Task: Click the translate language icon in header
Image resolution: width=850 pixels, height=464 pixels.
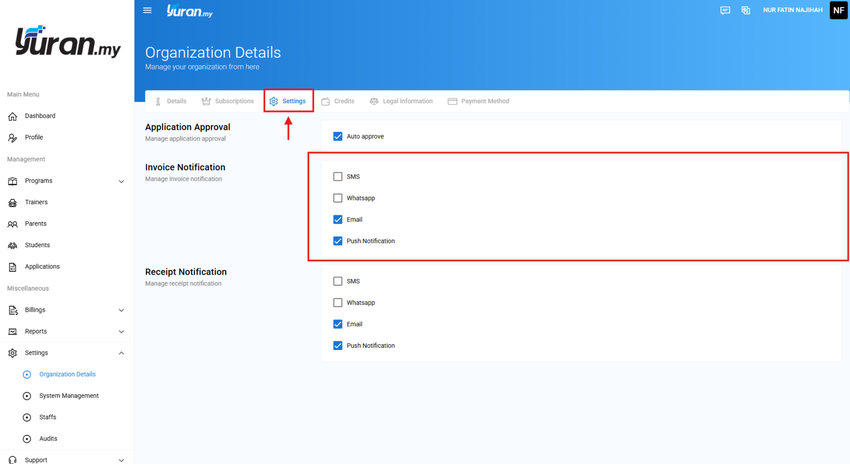Action: 746,10
